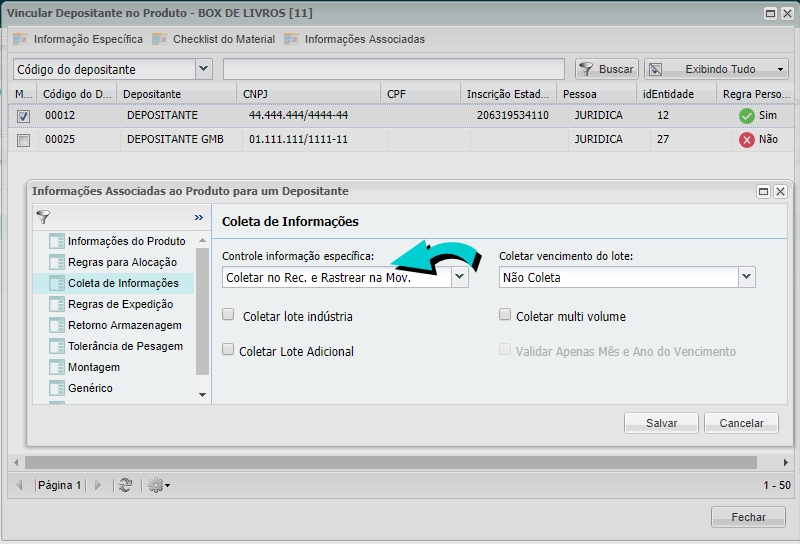Image resolution: width=800 pixels, height=544 pixels.
Task: Click icon next to Retorno Armazenagem
Action: pyautogui.click(x=57, y=325)
